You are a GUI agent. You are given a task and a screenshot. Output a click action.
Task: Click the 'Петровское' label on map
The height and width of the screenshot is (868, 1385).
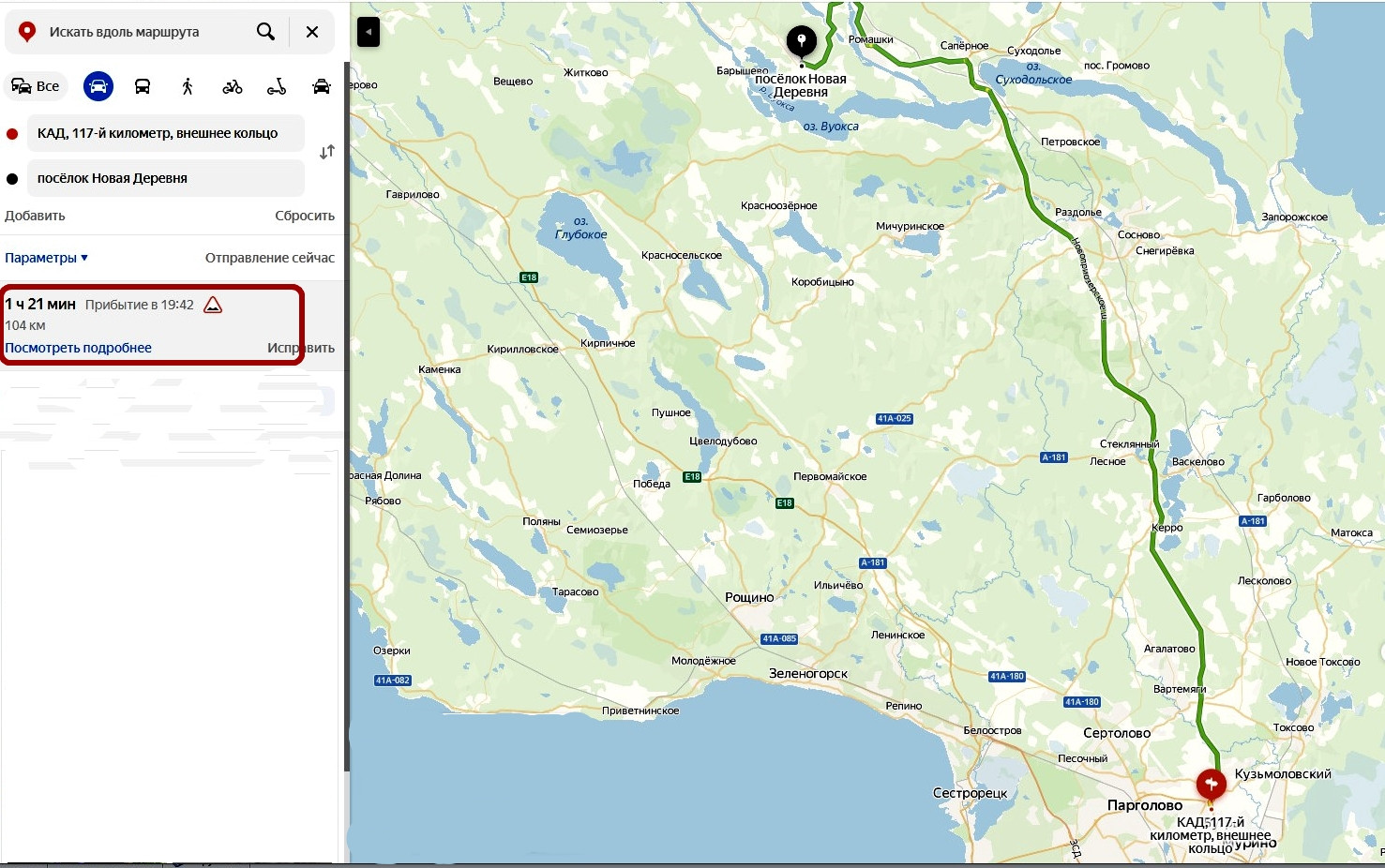coord(1071,142)
